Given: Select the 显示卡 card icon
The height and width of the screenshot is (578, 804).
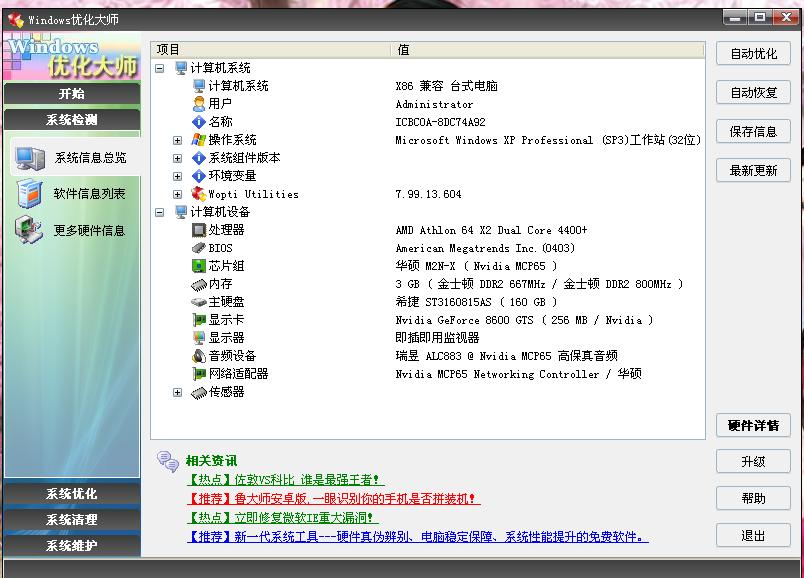Looking at the screenshot, I should [199, 320].
